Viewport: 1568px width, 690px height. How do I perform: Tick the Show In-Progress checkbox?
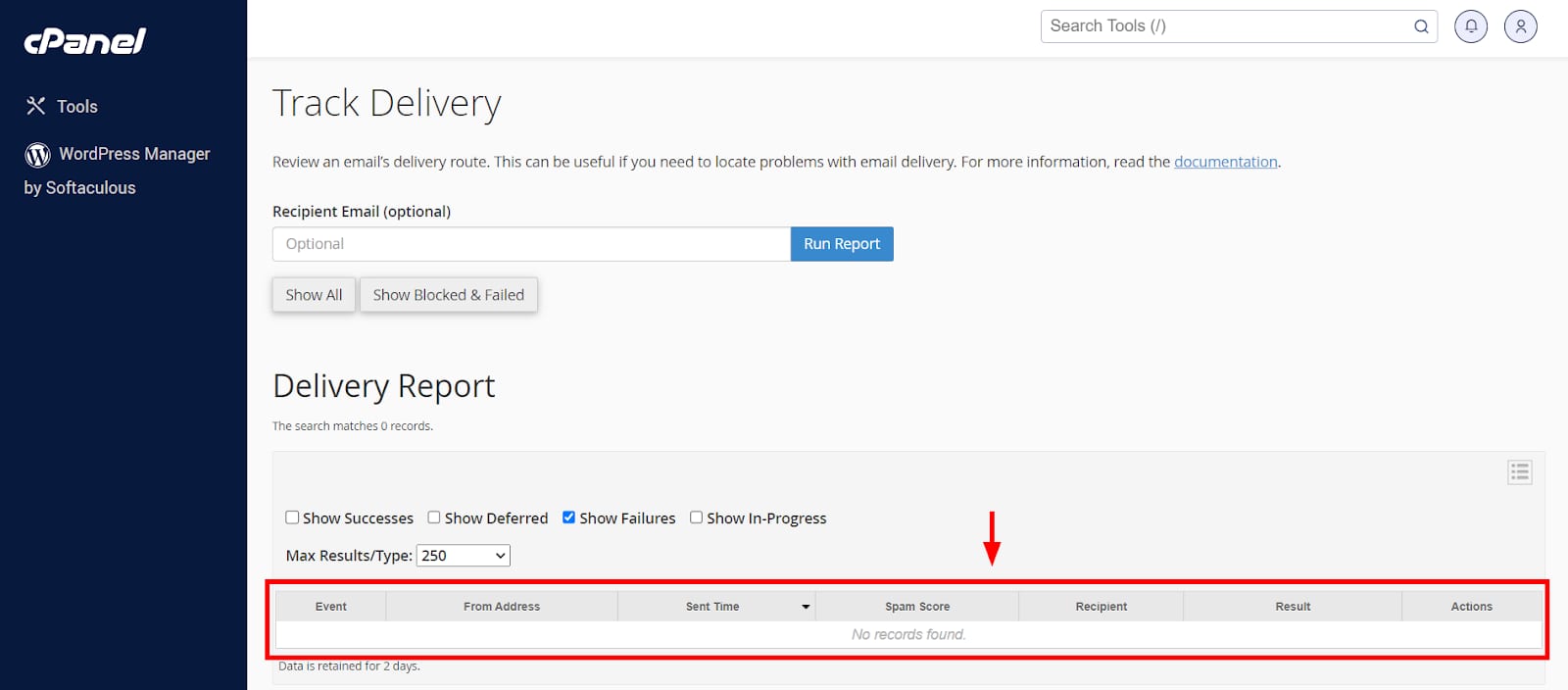[696, 517]
